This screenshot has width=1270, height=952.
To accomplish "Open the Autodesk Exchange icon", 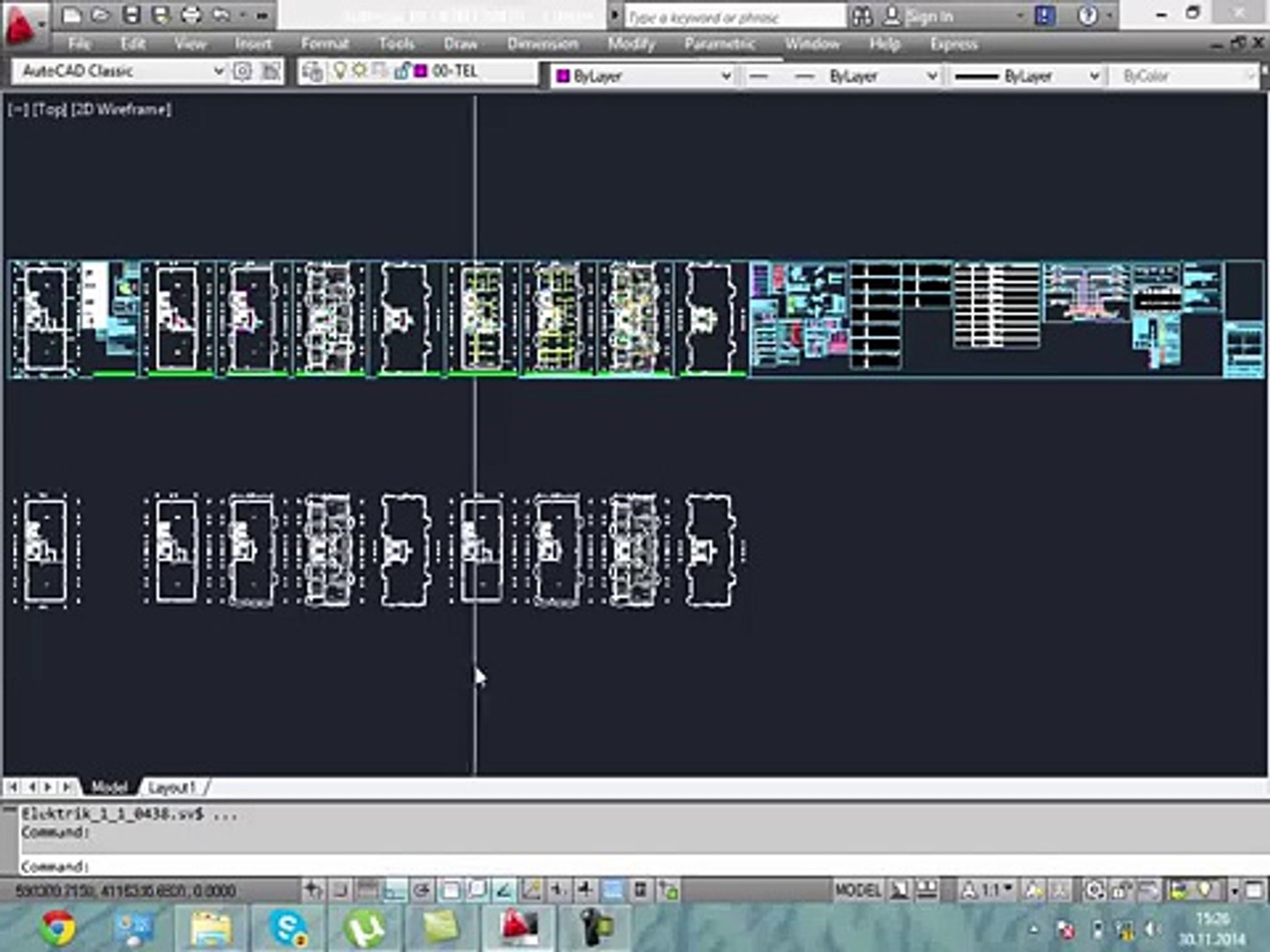I will pos(1044,16).
